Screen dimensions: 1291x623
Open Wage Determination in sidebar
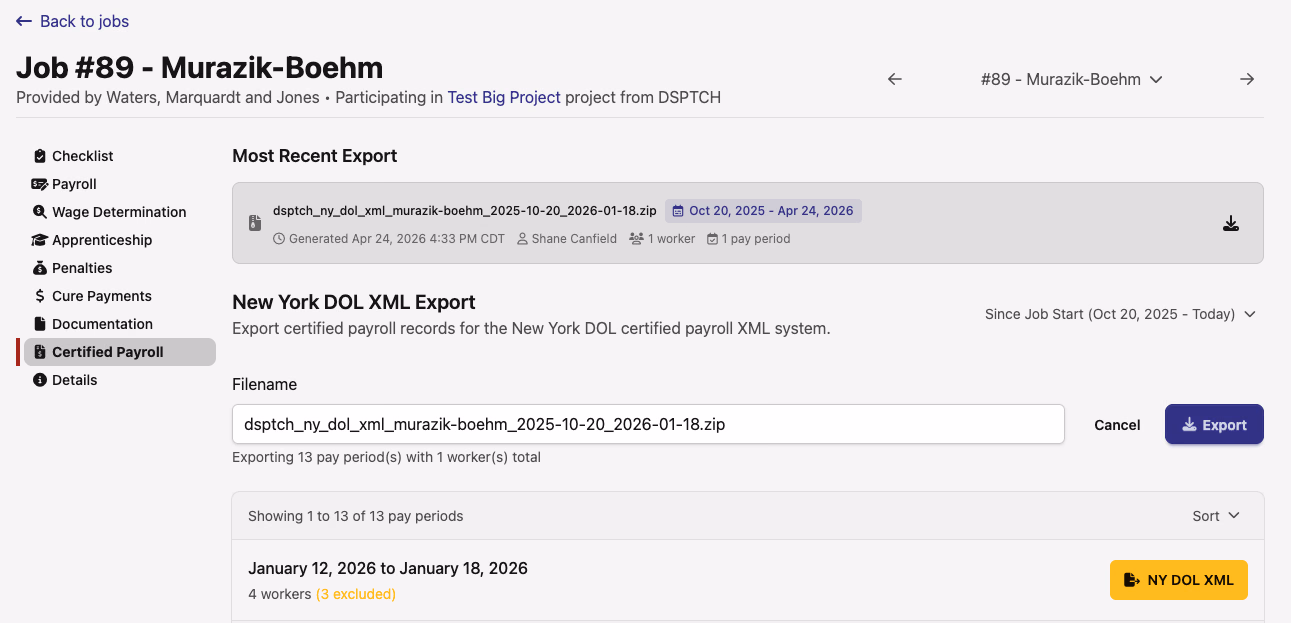tap(120, 212)
